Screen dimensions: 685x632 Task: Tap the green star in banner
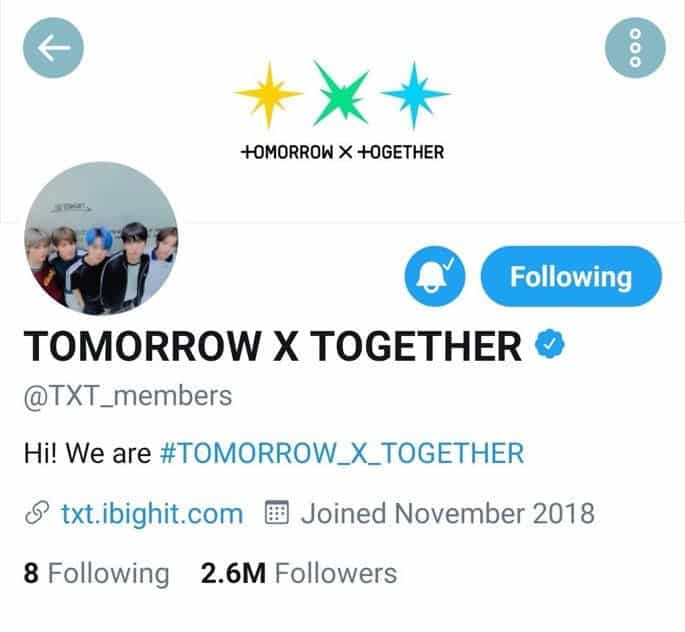(342, 94)
